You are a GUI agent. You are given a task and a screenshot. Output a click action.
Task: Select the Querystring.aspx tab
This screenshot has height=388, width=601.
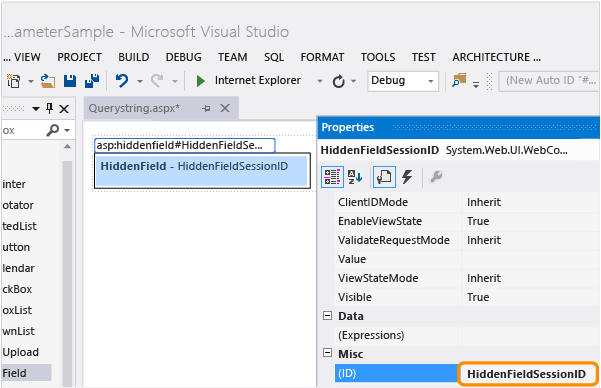[134, 109]
